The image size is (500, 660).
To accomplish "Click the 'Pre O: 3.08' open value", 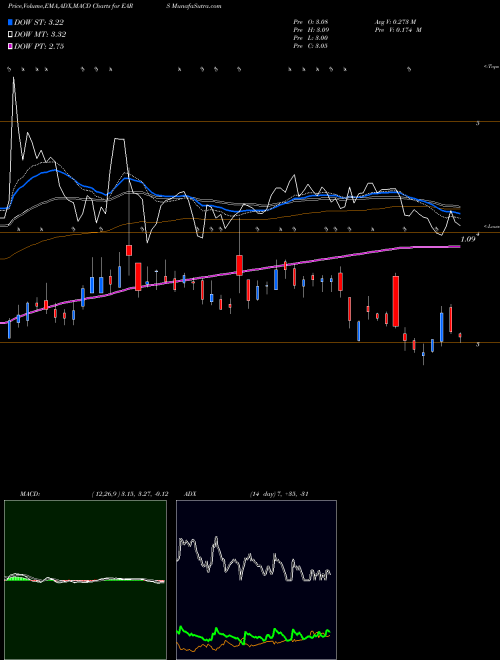I will pos(311,22).
